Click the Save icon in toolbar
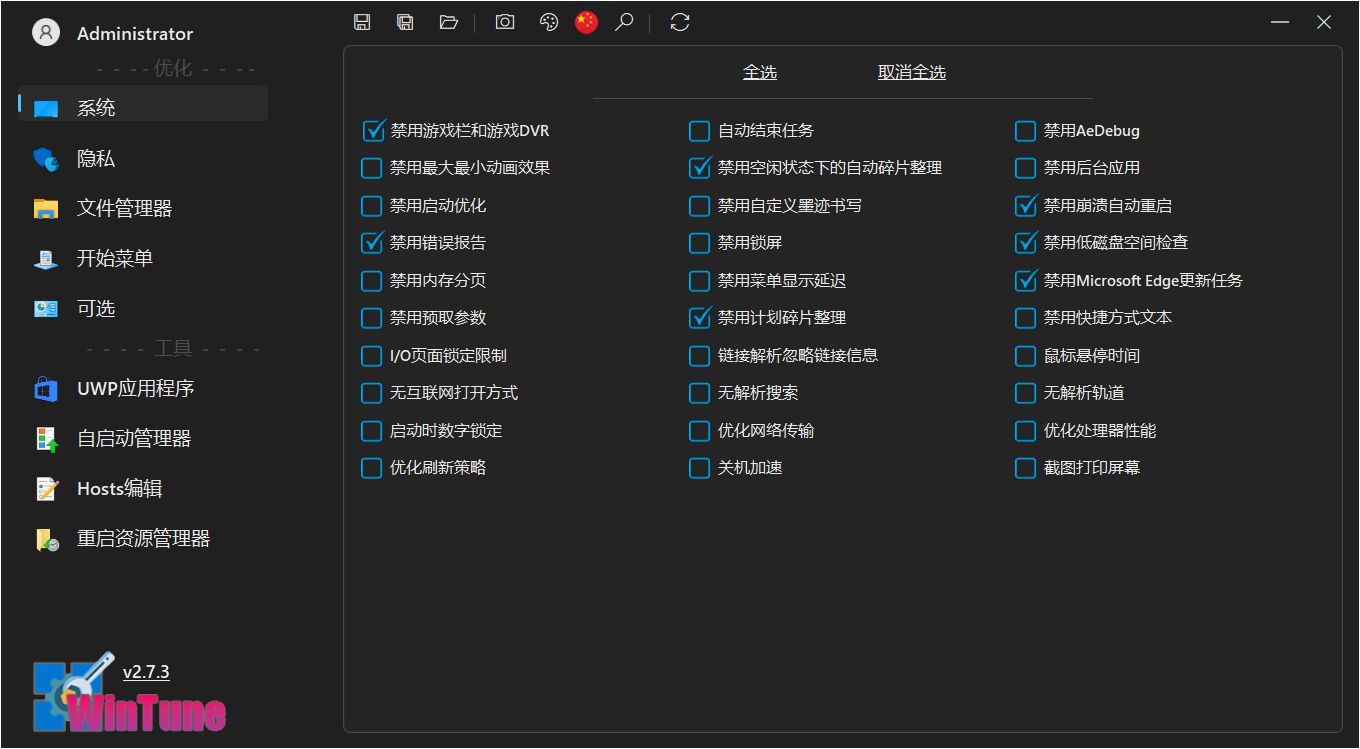 362,22
